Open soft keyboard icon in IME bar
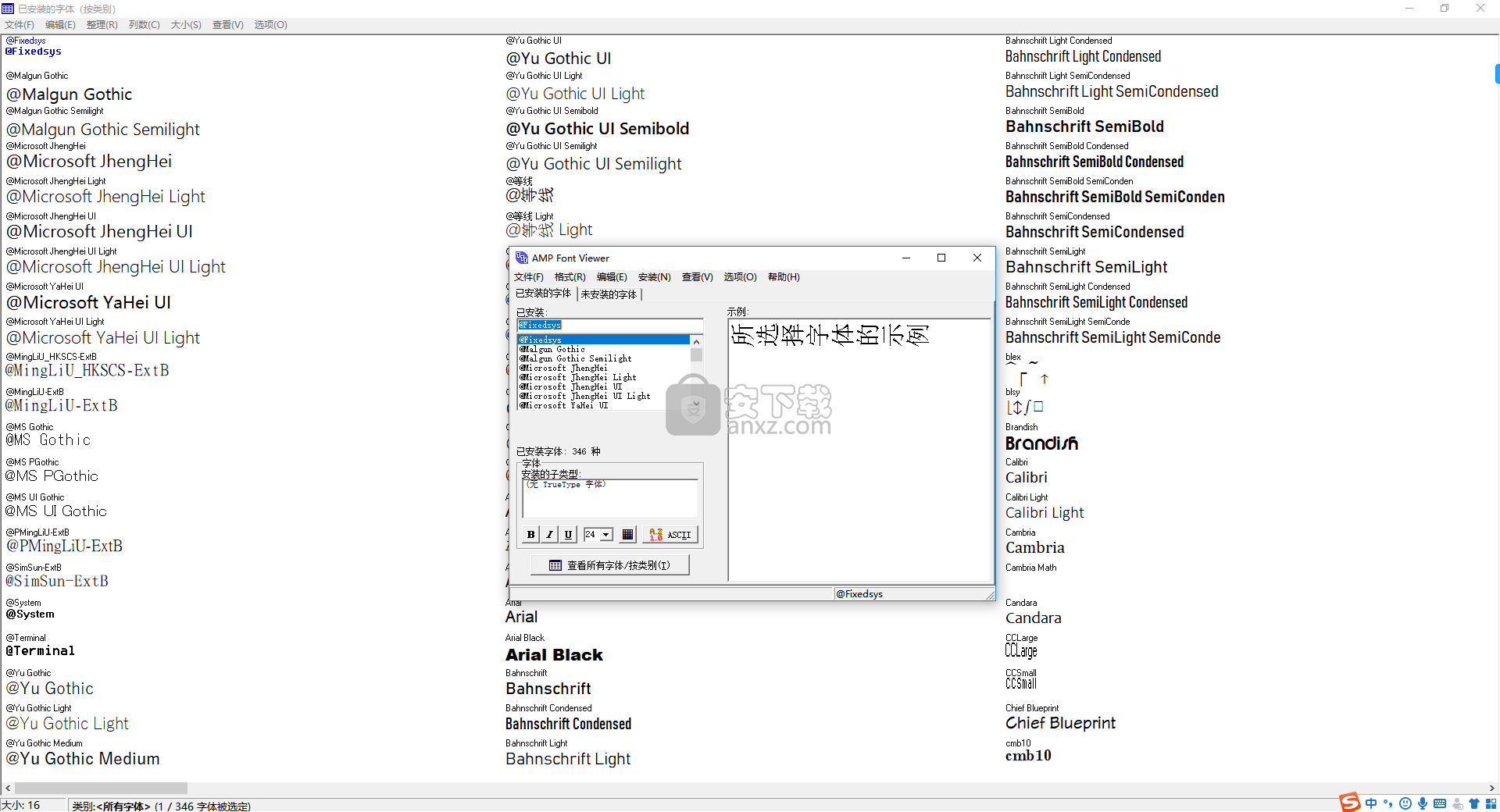The height and width of the screenshot is (812, 1500). tap(1440, 803)
